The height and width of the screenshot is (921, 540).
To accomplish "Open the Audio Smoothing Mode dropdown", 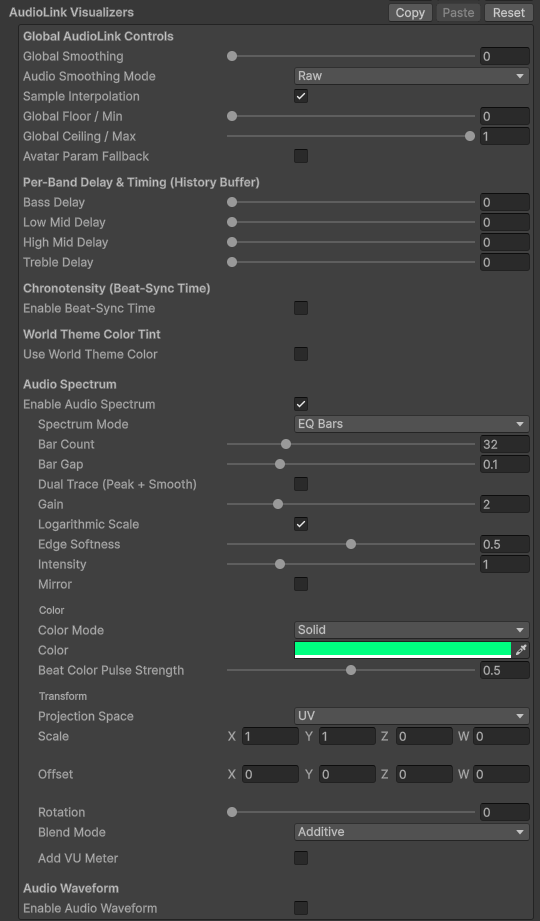I will 411,76.
